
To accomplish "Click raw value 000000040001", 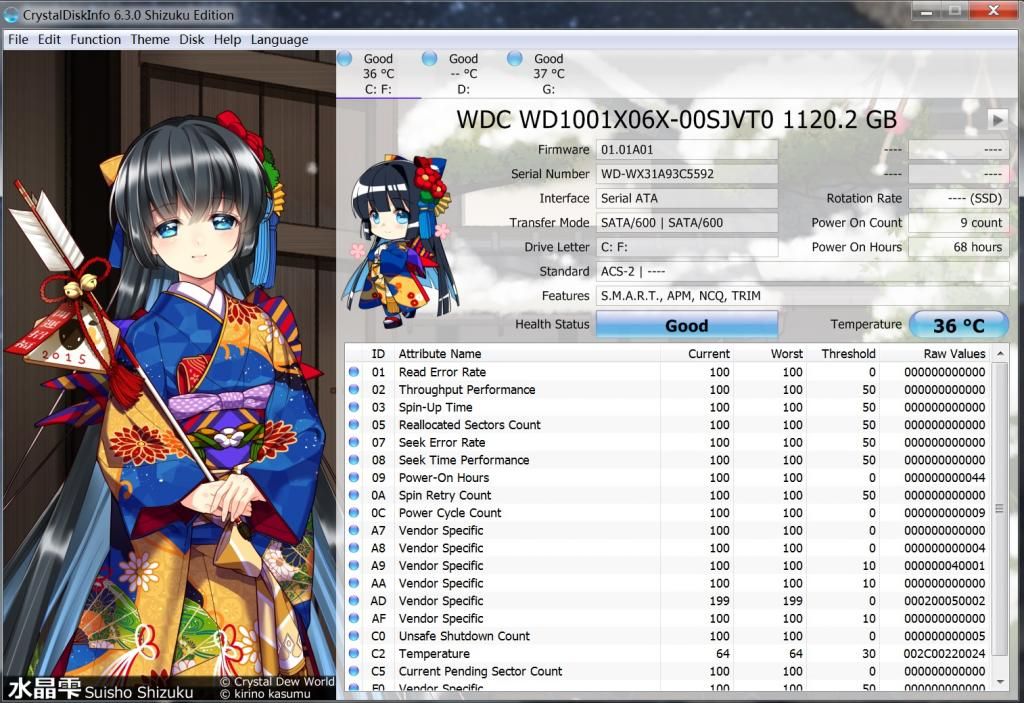I will 944,565.
